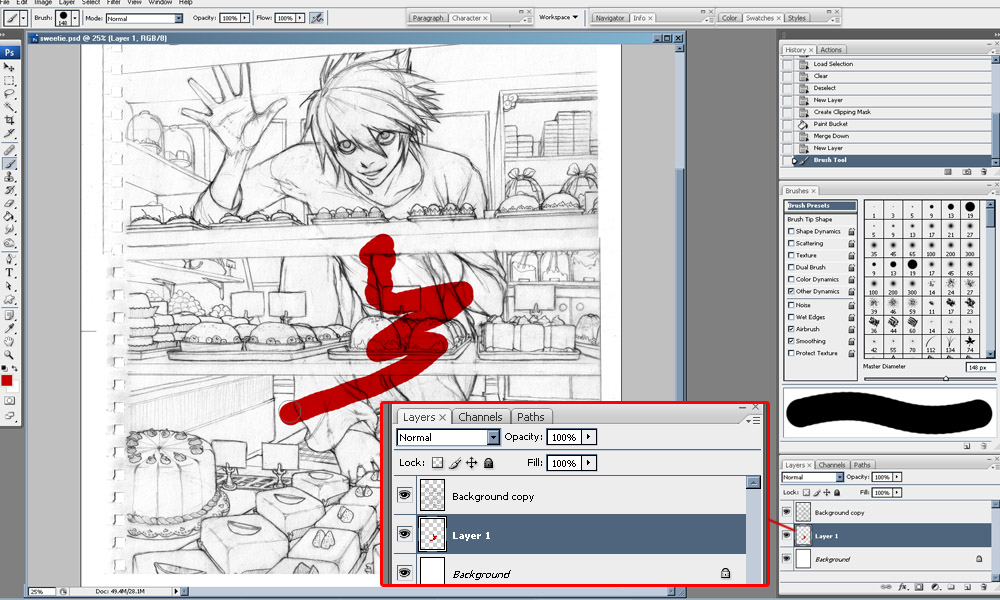This screenshot has width=1000, height=600.
Task: Switch to the Actions tab
Action: 831,50
